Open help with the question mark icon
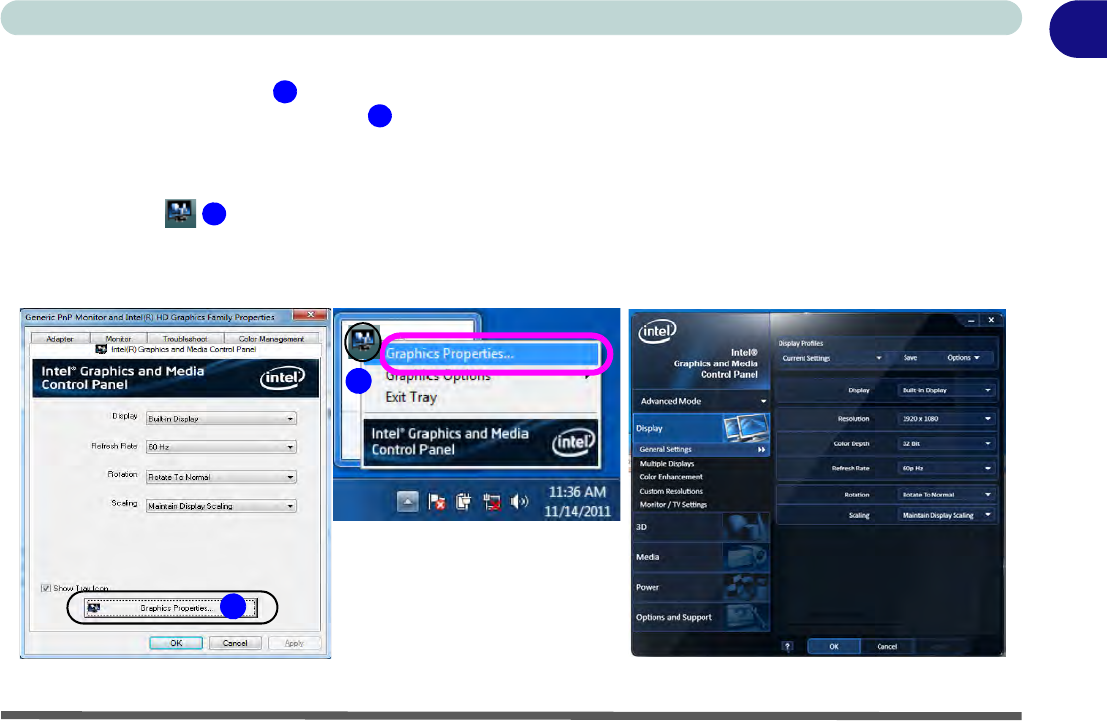 tap(787, 646)
